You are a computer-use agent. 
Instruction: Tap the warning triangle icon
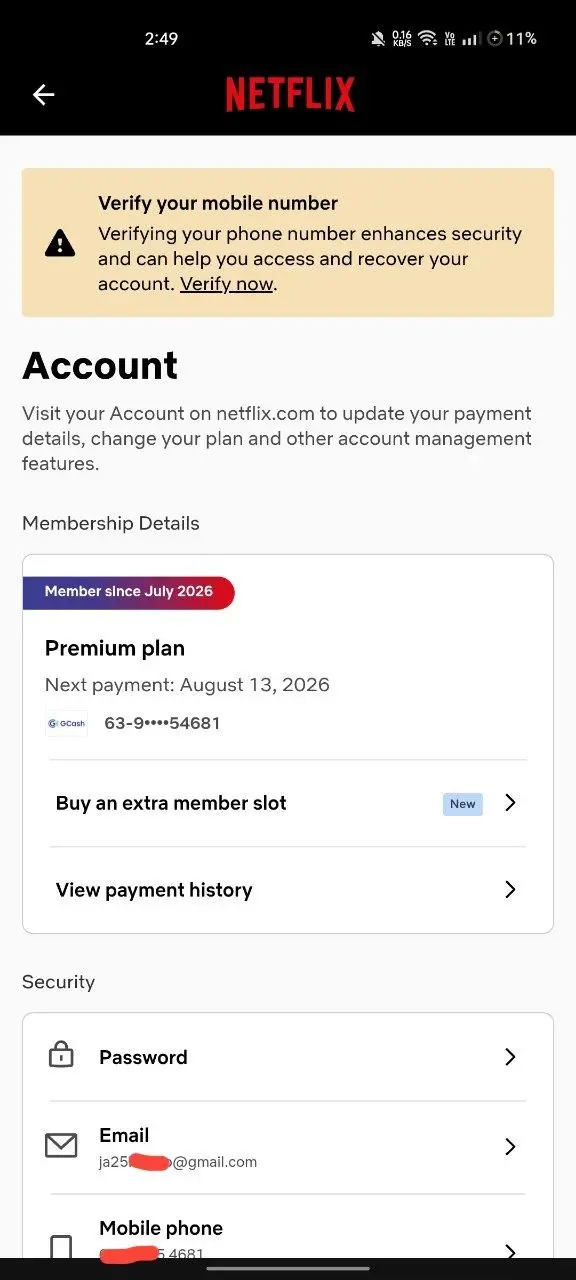coord(60,243)
